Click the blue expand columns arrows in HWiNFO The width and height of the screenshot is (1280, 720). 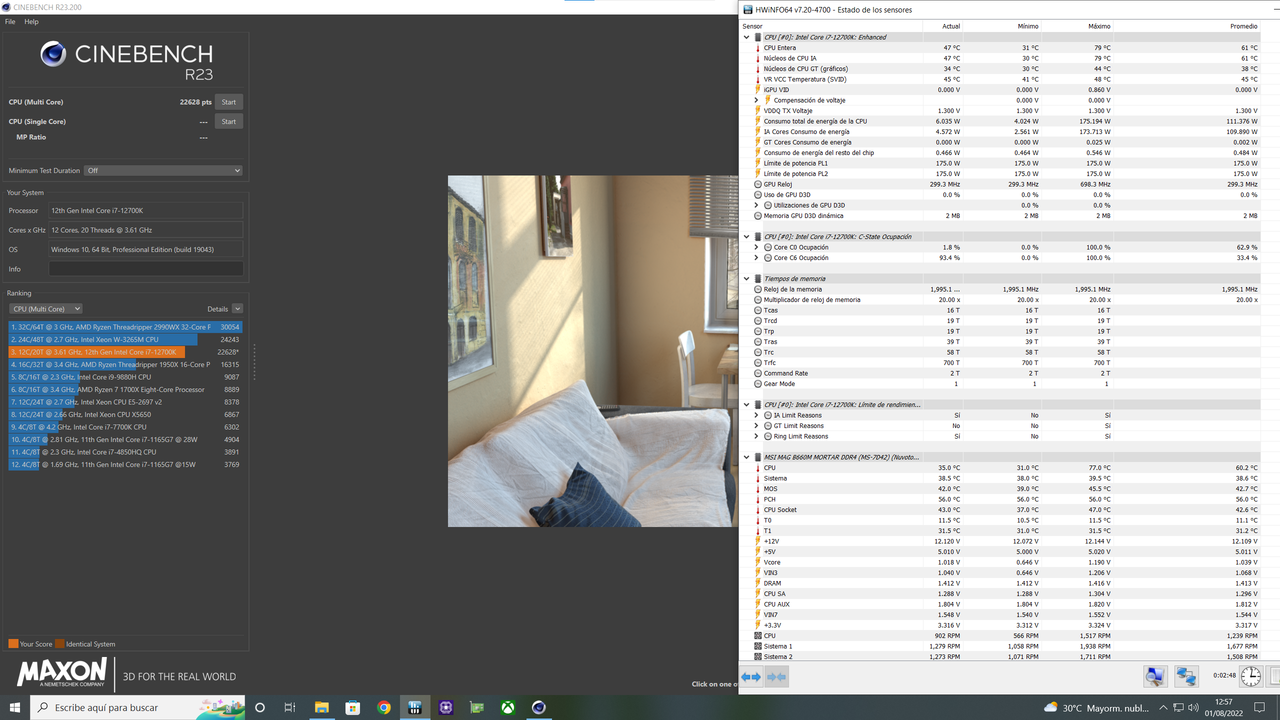point(751,677)
